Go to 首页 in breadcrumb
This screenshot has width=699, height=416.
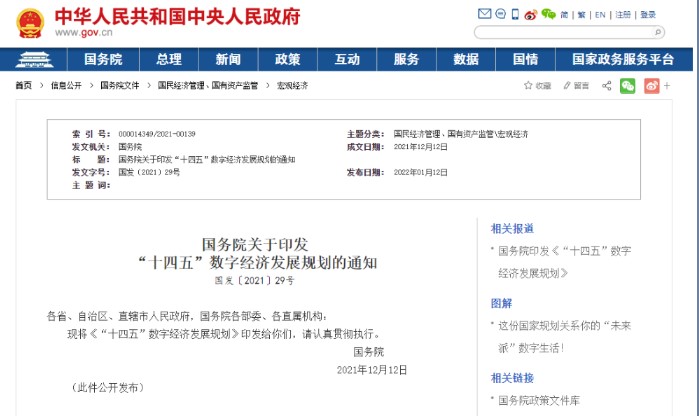23,85
